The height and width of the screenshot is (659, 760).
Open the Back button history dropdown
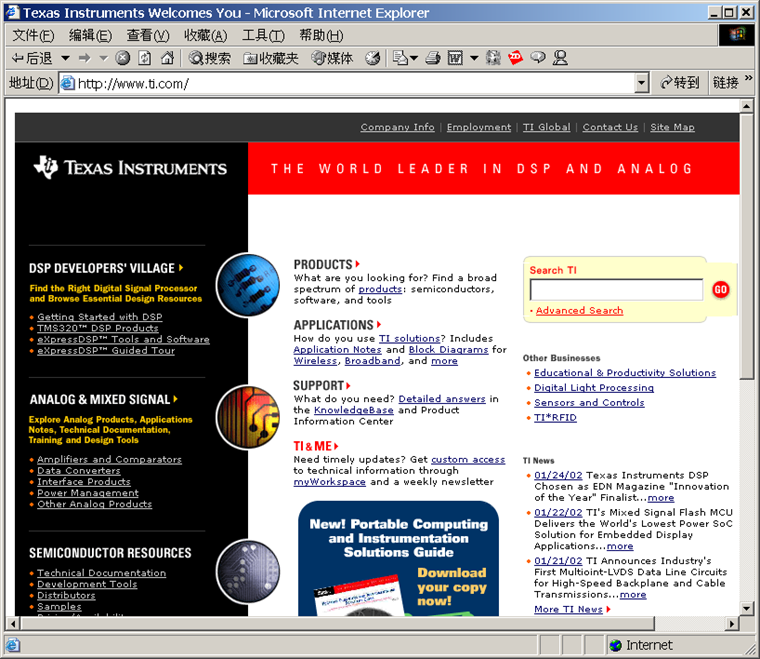point(65,59)
